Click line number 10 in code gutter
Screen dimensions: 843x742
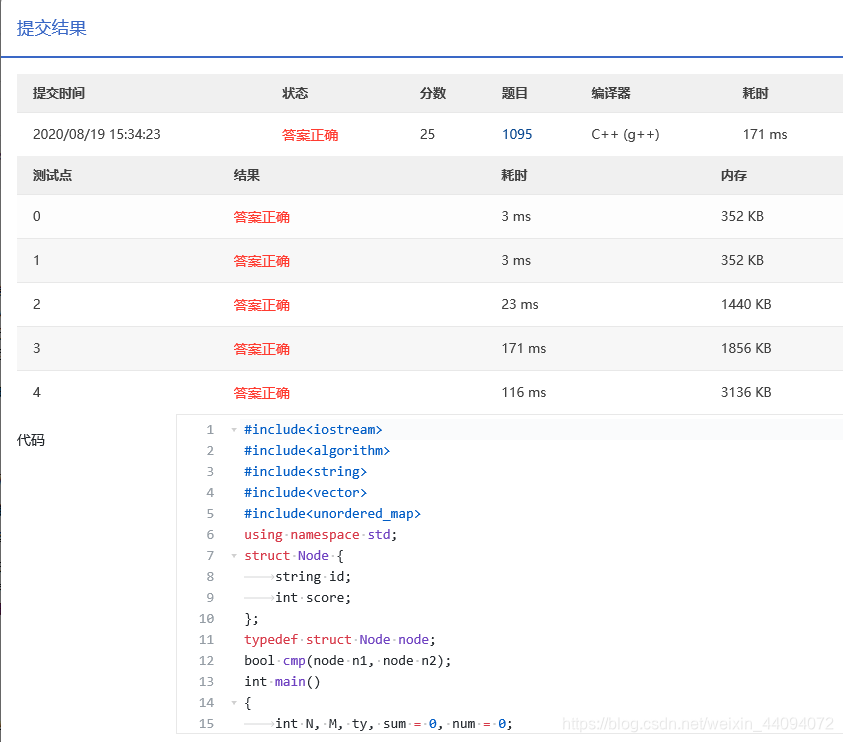click(206, 619)
